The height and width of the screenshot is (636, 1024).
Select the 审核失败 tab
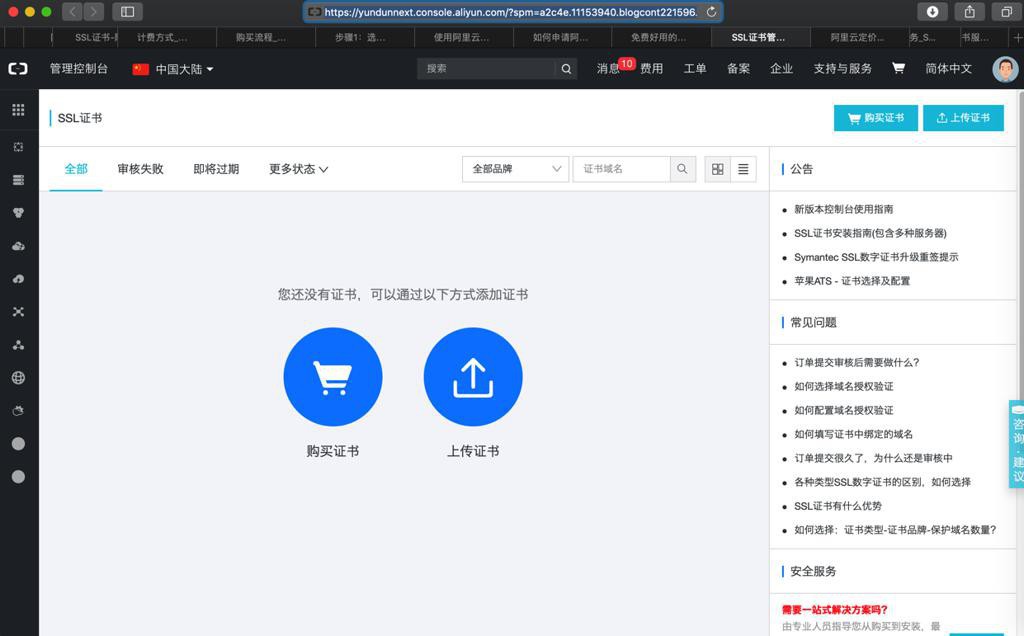140,169
